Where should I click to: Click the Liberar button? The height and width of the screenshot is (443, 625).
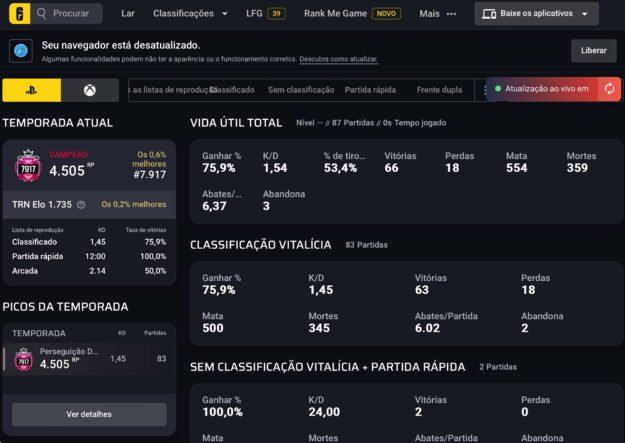click(x=593, y=51)
